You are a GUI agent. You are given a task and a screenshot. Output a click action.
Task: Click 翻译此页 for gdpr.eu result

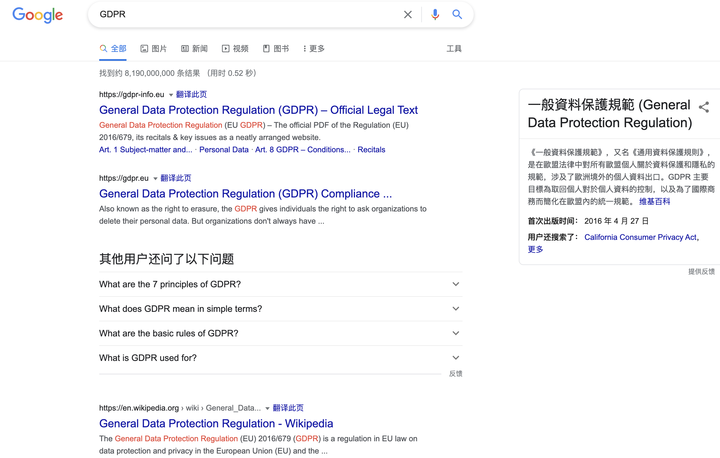(x=176, y=178)
